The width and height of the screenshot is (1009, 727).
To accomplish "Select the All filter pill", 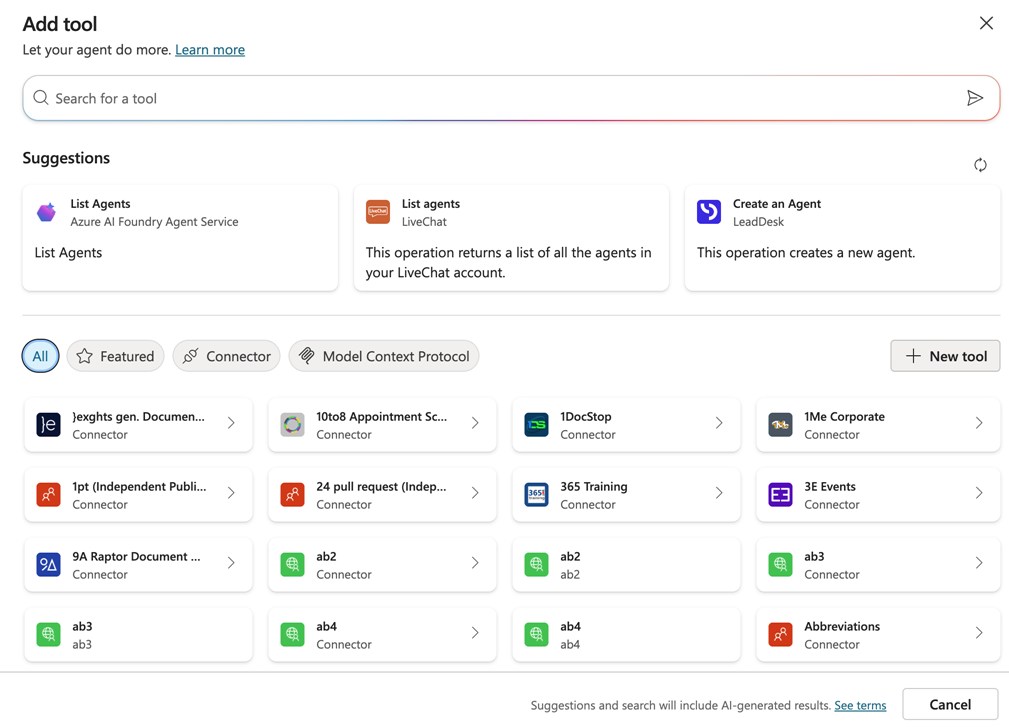I will (x=40, y=356).
